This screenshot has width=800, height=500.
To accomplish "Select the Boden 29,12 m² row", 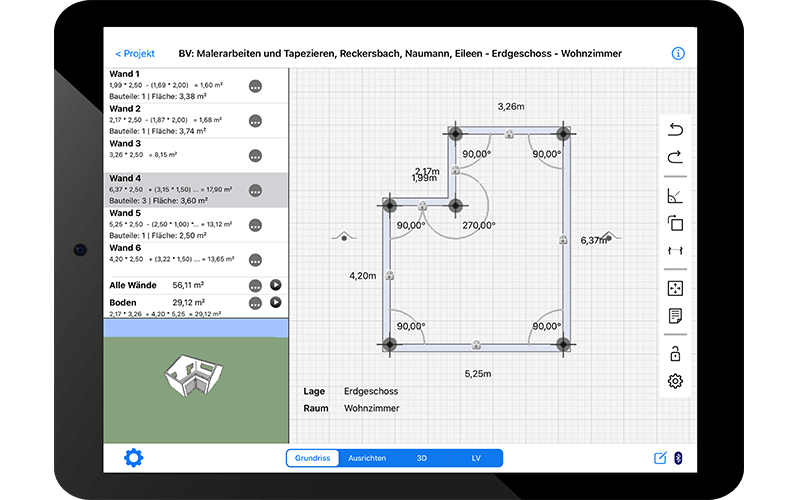I will (196, 306).
